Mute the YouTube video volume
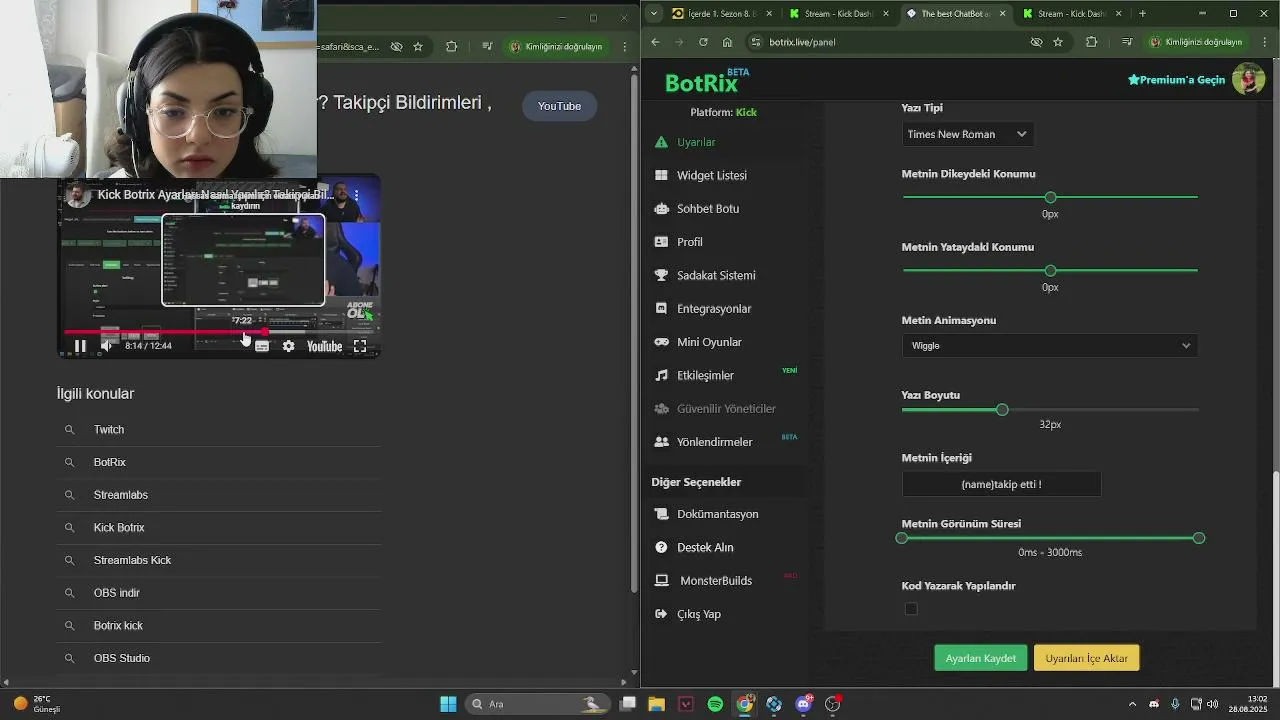This screenshot has width=1280, height=720. (107, 346)
